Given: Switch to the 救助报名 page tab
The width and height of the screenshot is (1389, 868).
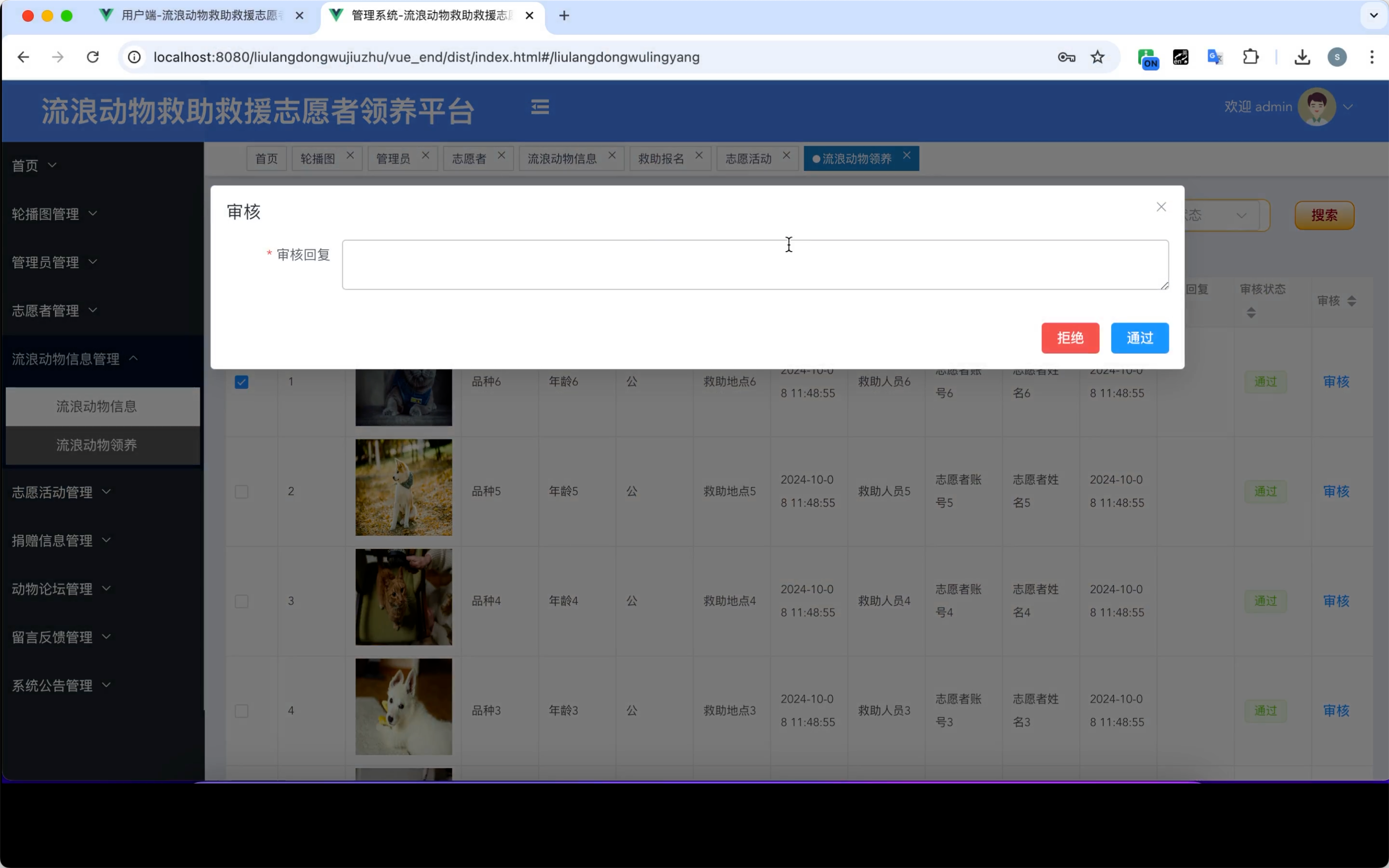Looking at the screenshot, I should click(x=661, y=158).
